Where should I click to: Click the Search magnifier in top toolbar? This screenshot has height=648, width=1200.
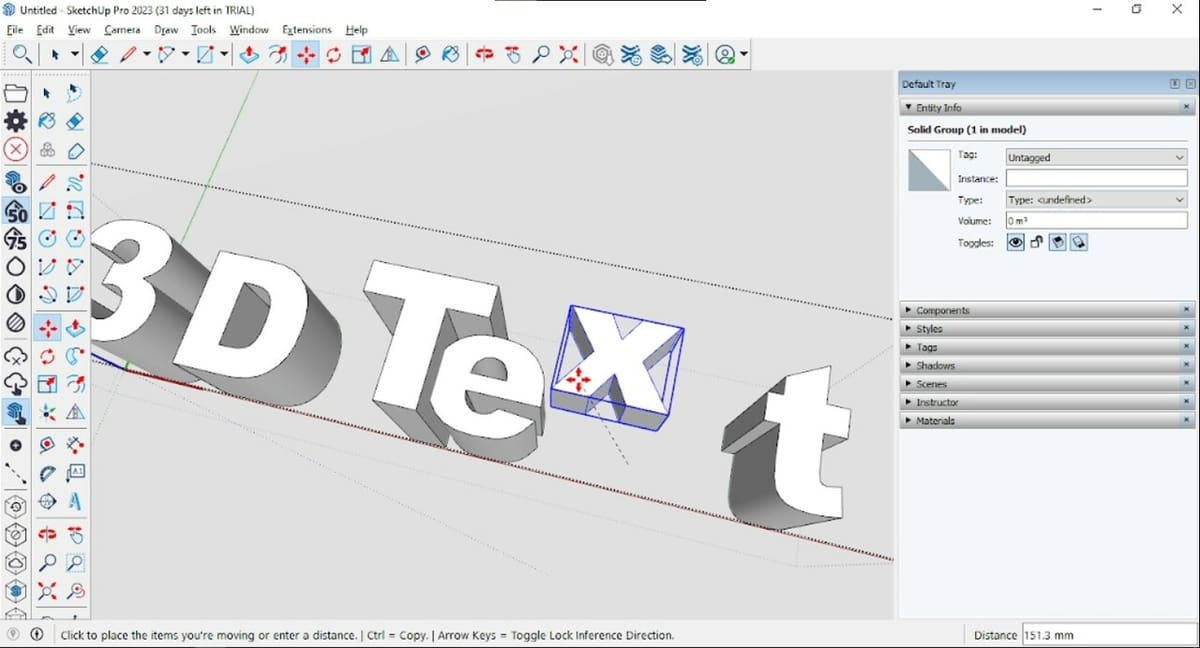pos(20,55)
